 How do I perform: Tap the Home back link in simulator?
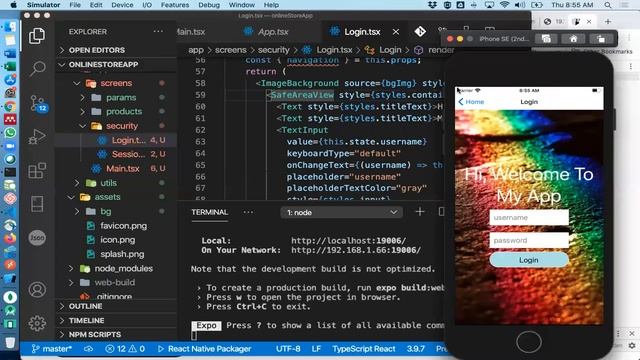pos(471,102)
